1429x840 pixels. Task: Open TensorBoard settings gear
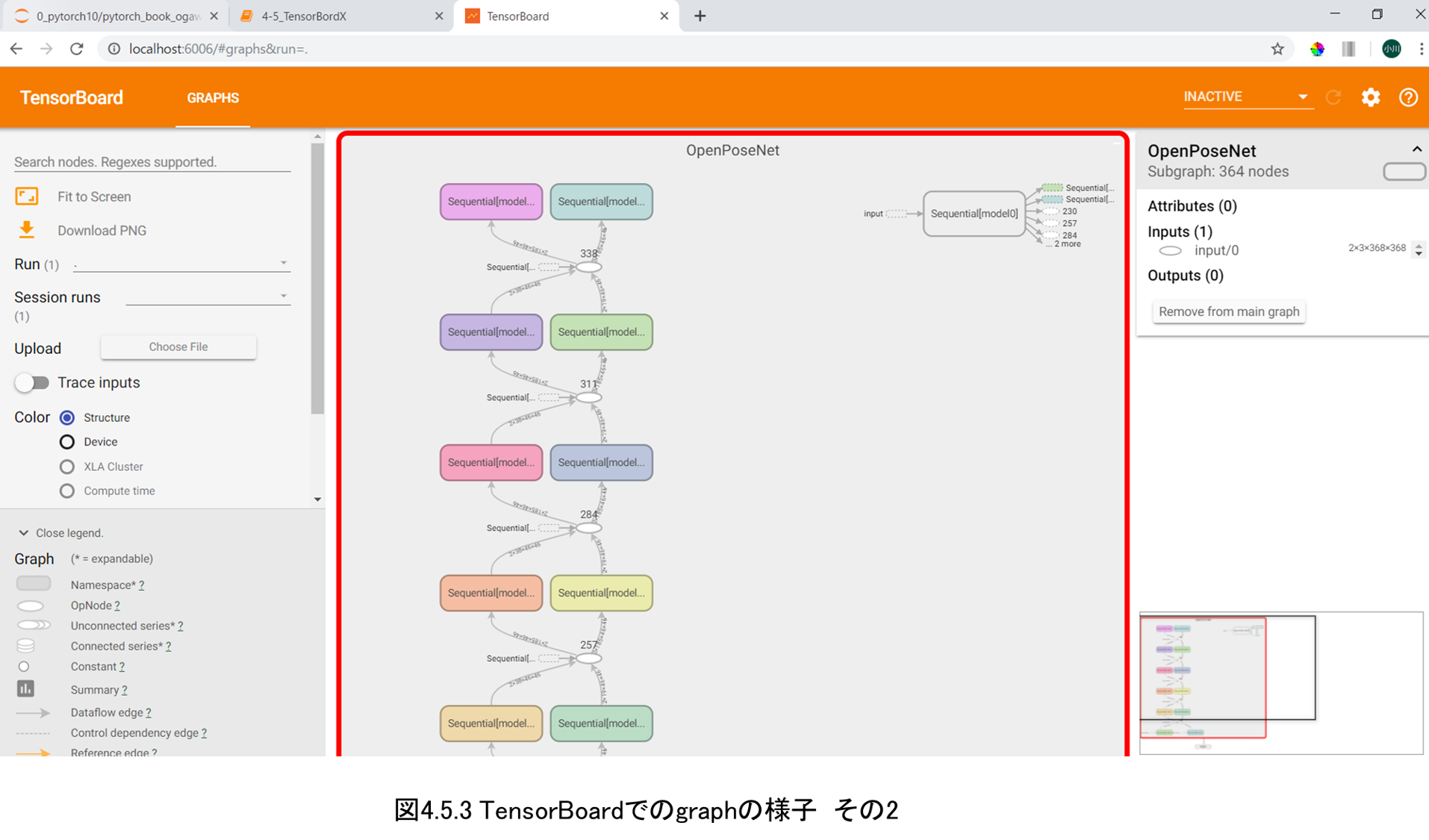1372,97
